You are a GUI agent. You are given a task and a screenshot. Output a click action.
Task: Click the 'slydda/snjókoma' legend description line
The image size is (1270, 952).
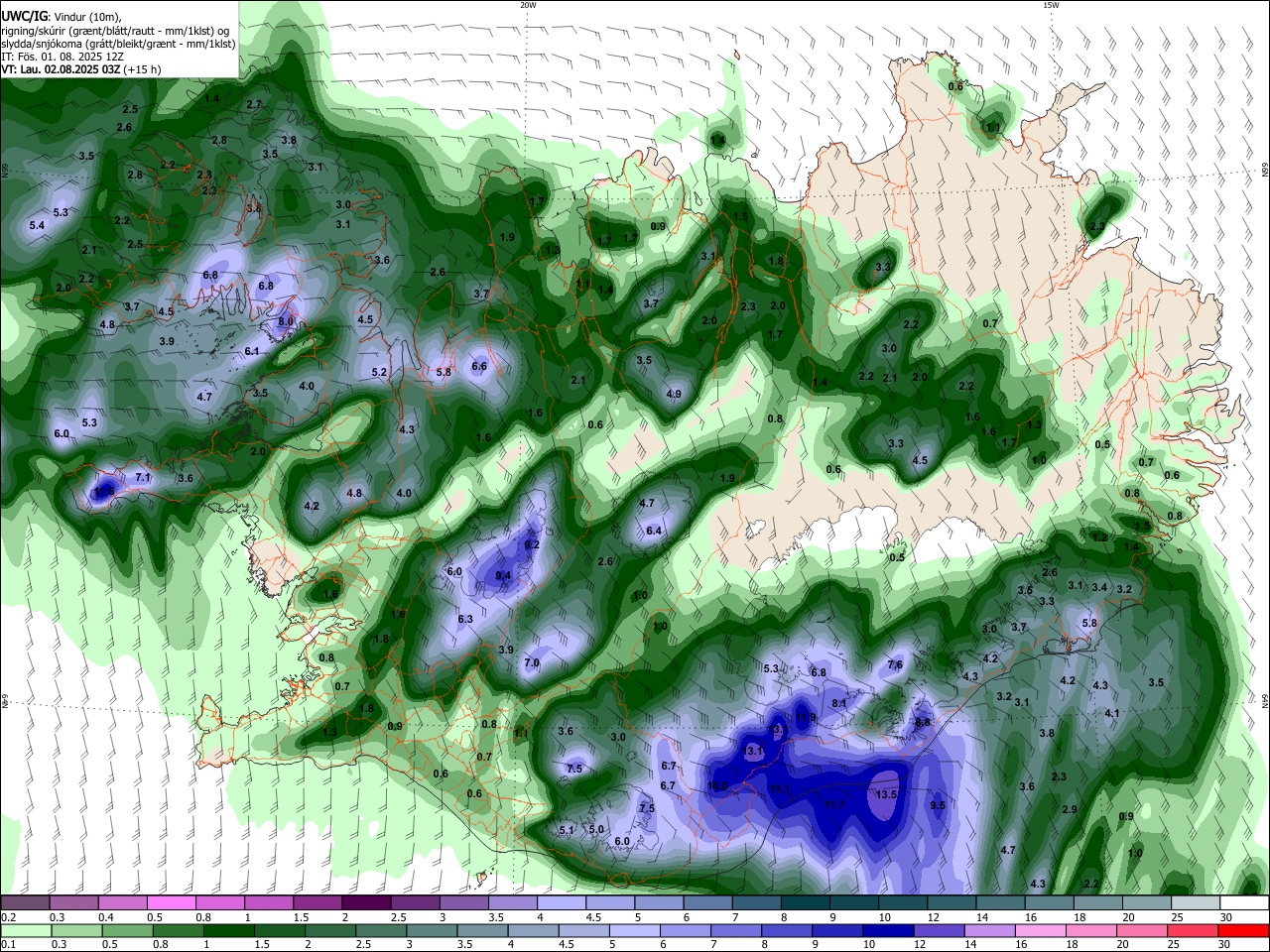118,44
